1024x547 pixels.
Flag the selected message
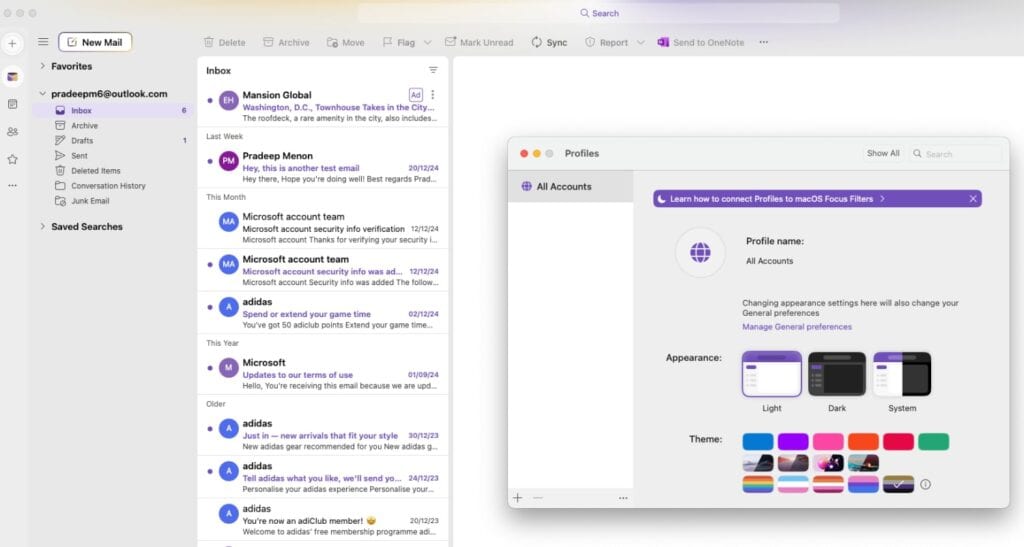coord(398,42)
